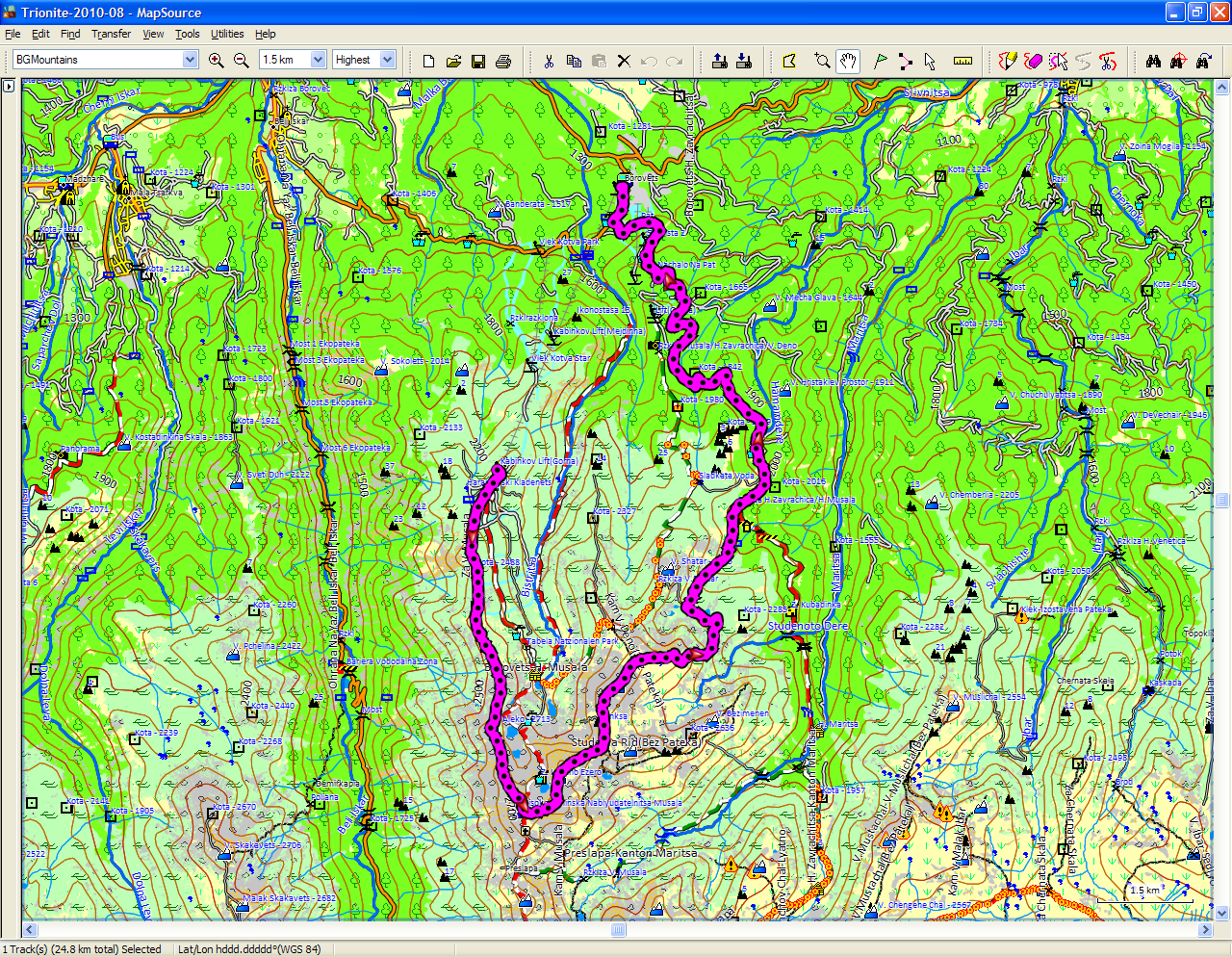Click the Lat/Lon WGS 84 status field
The width and height of the screenshot is (1232, 957).
click(x=249, y=949)
